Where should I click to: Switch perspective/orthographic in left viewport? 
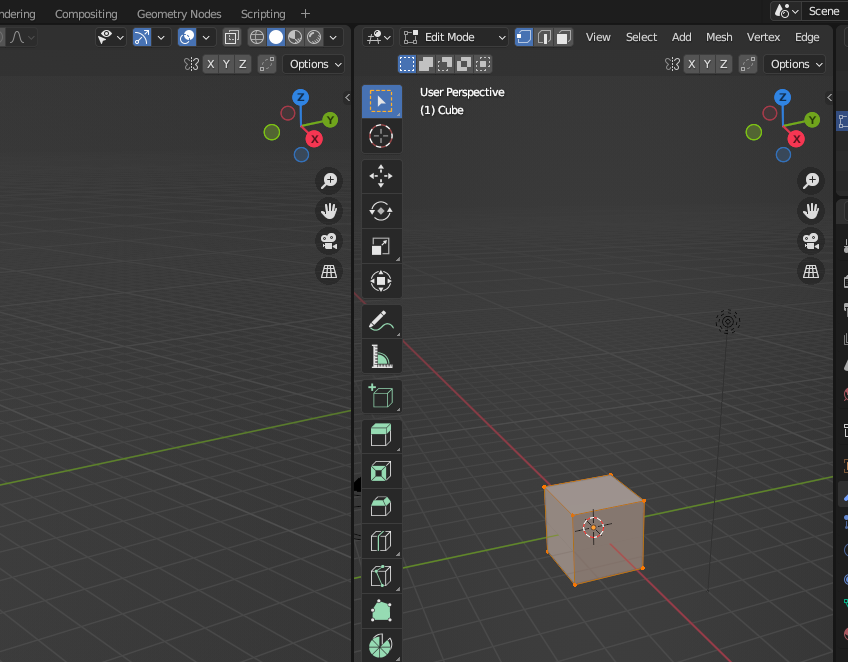tap(329, 272)
